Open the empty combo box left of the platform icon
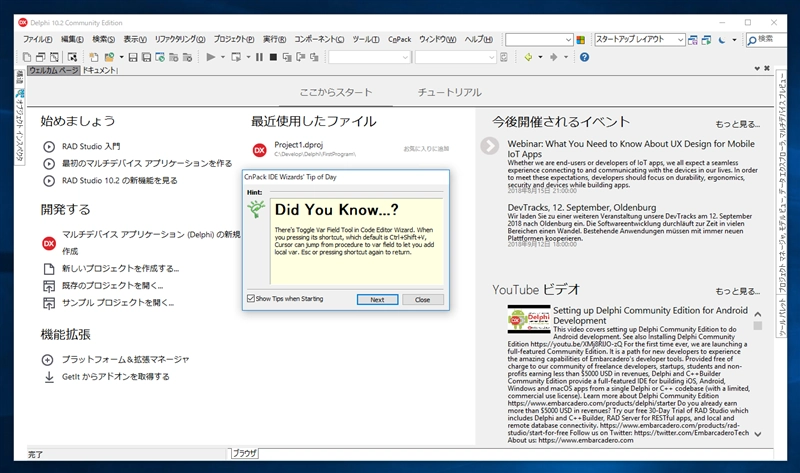Image resolution: width=800 pixels, height=473 pixels. [x=539, y=40]
